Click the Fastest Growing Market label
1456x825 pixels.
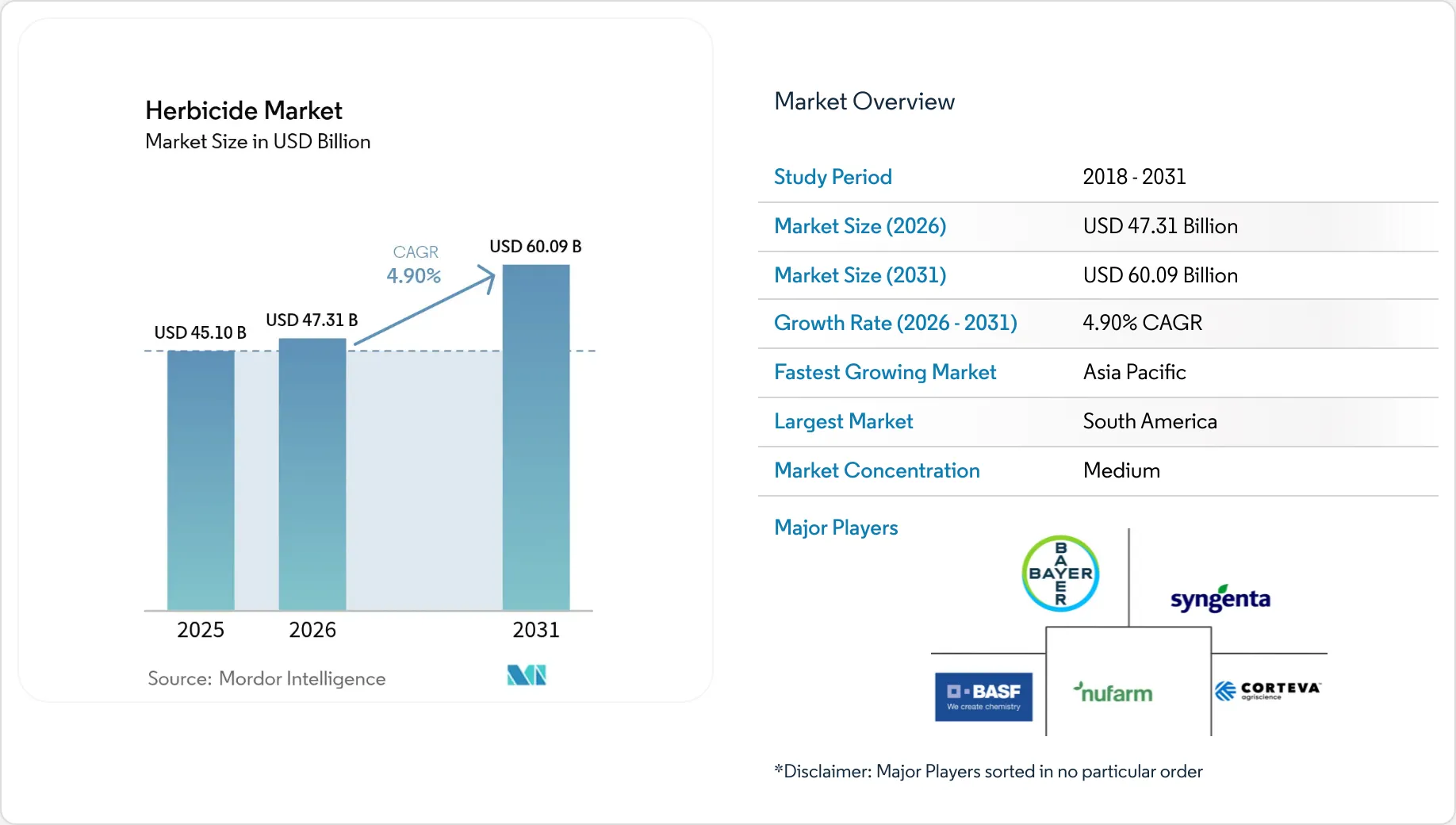[885, 372]
